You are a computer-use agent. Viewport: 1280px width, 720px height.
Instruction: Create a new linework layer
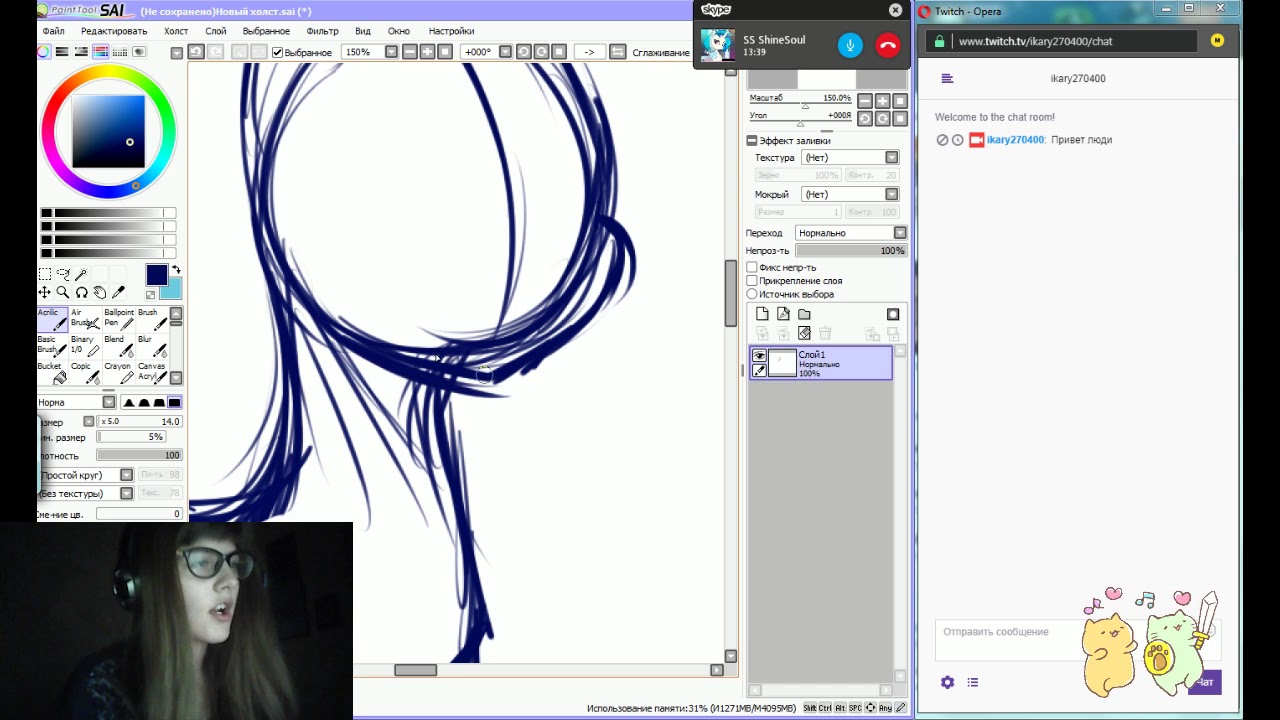(x=783, y=314)
